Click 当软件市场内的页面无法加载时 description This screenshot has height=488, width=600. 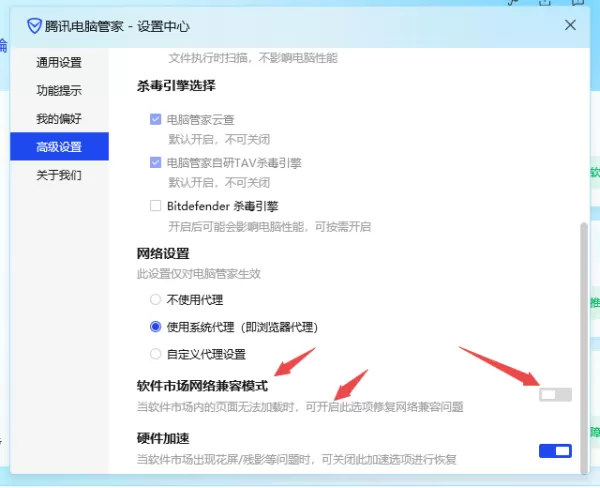[300, 406]
